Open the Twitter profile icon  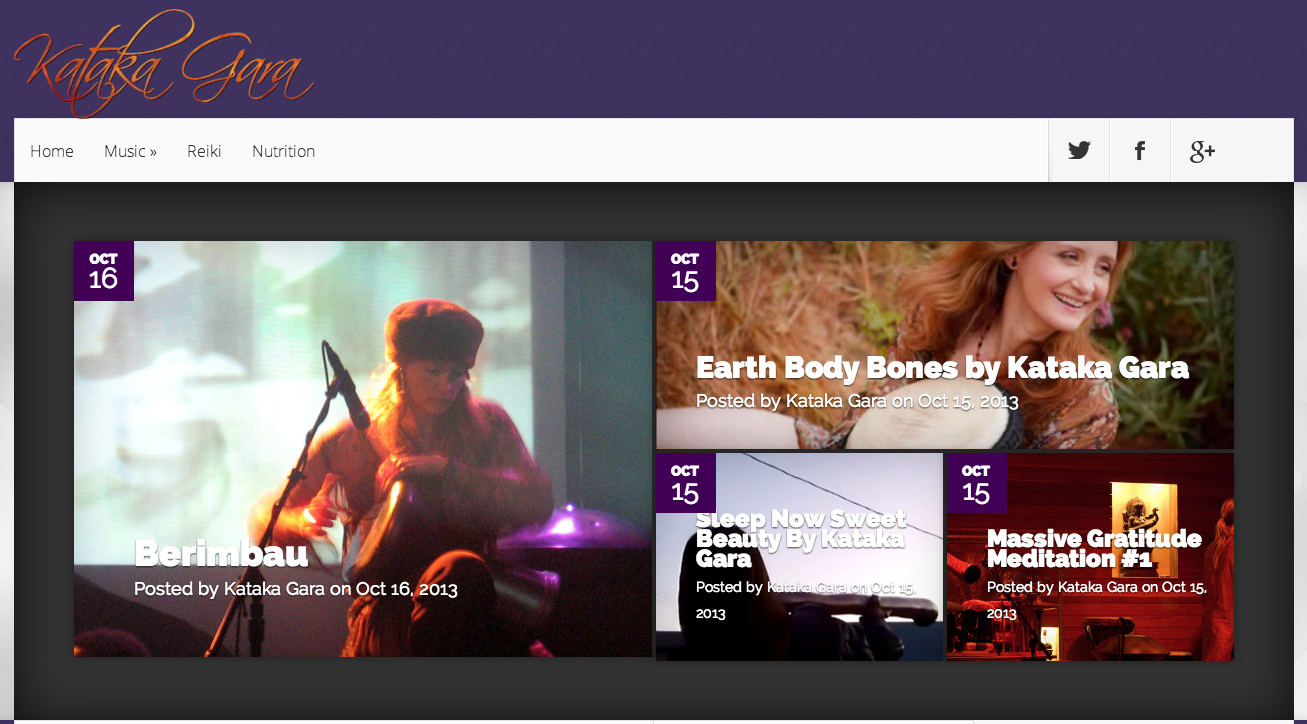click(x=1079, y=151)
